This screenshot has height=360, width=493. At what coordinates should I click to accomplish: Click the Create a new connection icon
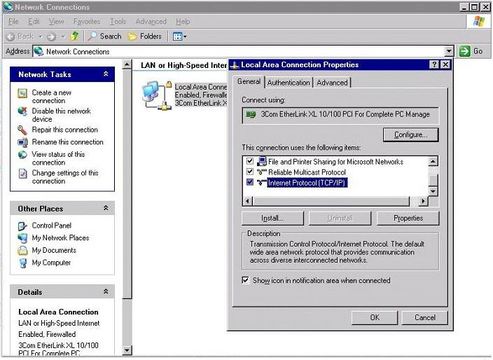tap(22, 93)
